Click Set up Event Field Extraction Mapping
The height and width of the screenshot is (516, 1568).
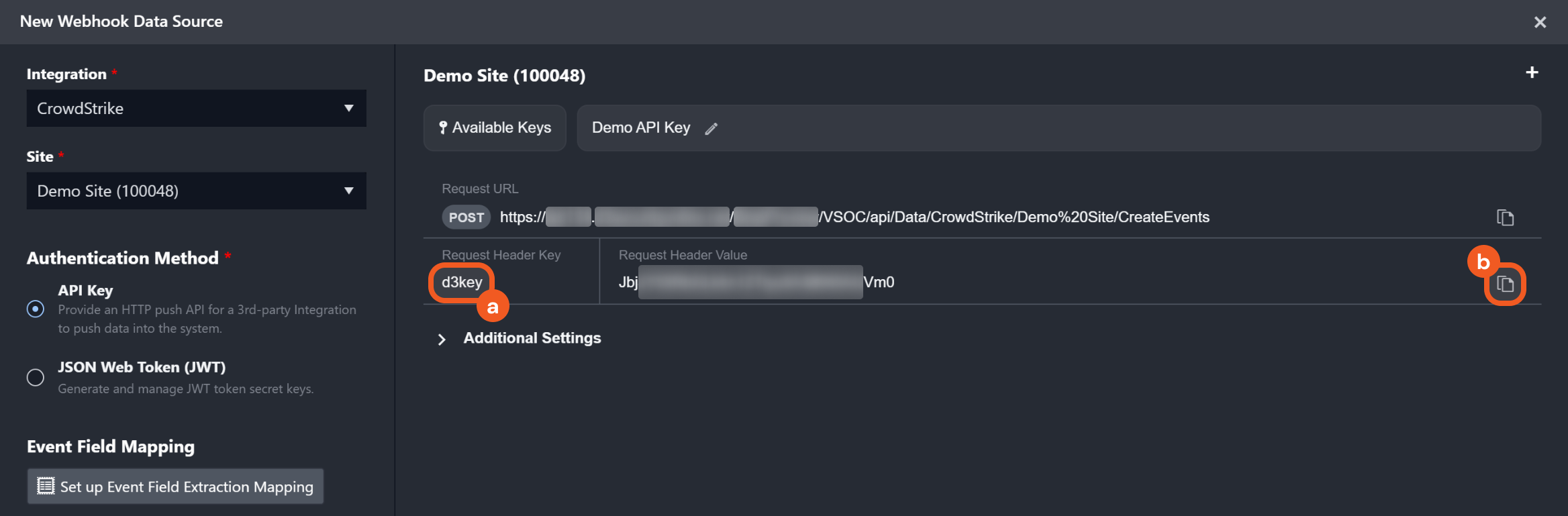(175, 486)
